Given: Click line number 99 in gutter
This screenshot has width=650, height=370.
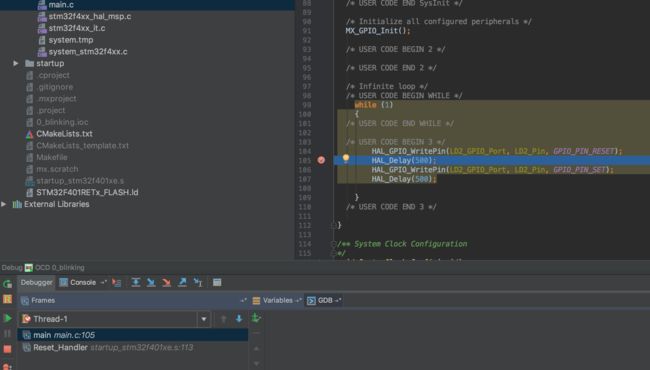Looking at the screenshot, I should (x=307, y=105).
